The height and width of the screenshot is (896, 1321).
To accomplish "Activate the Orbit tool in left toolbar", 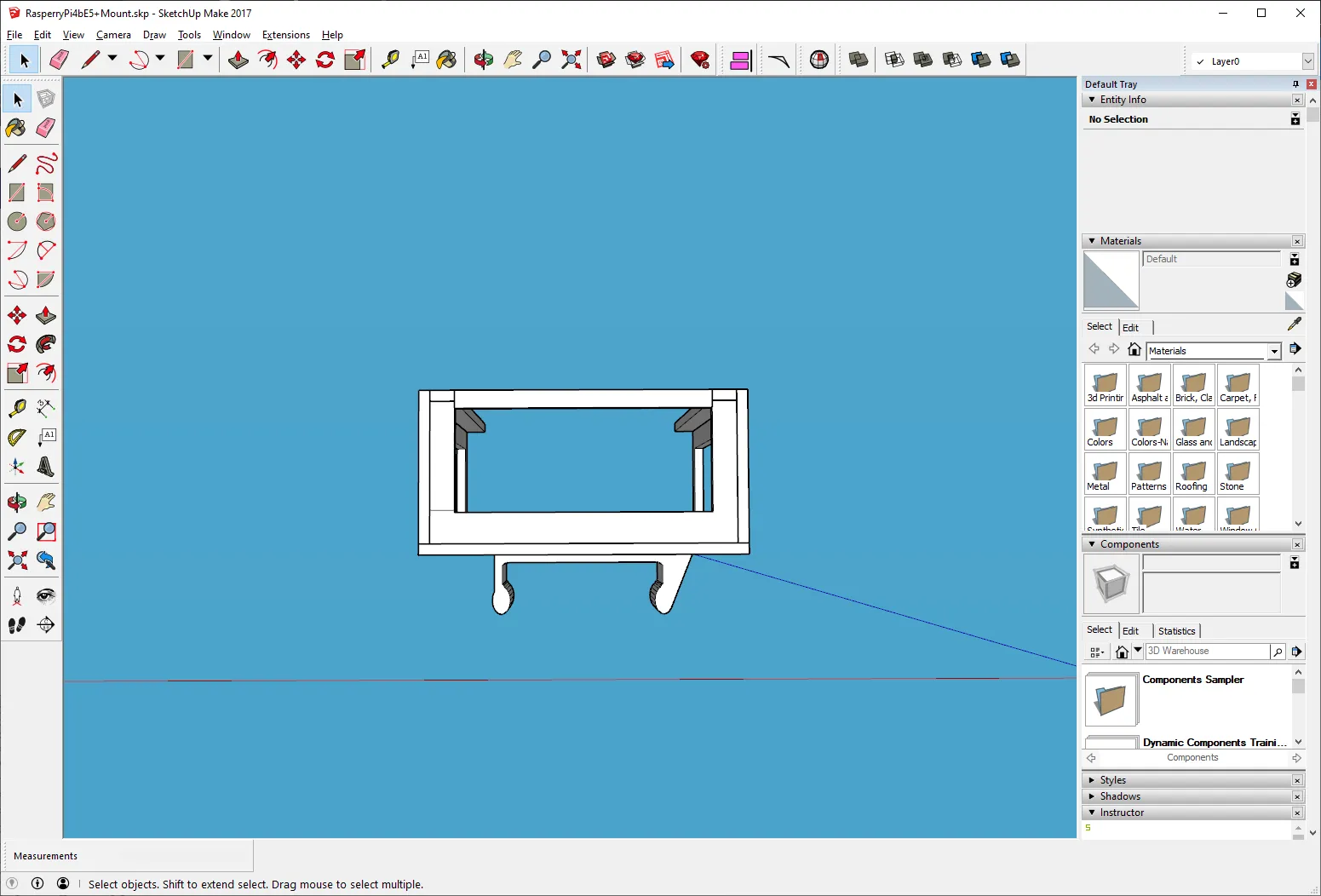I will pyautogui.click(x=16, y=503).
